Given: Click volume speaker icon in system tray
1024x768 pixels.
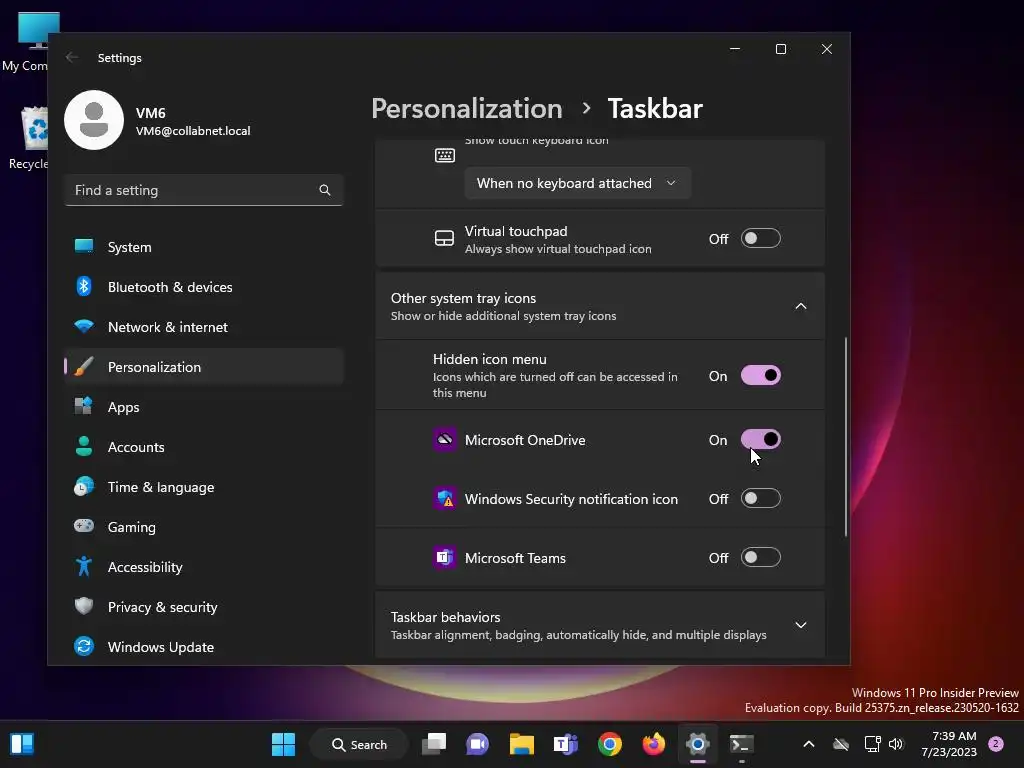Looking at the screenshot, I should [895, 744].
